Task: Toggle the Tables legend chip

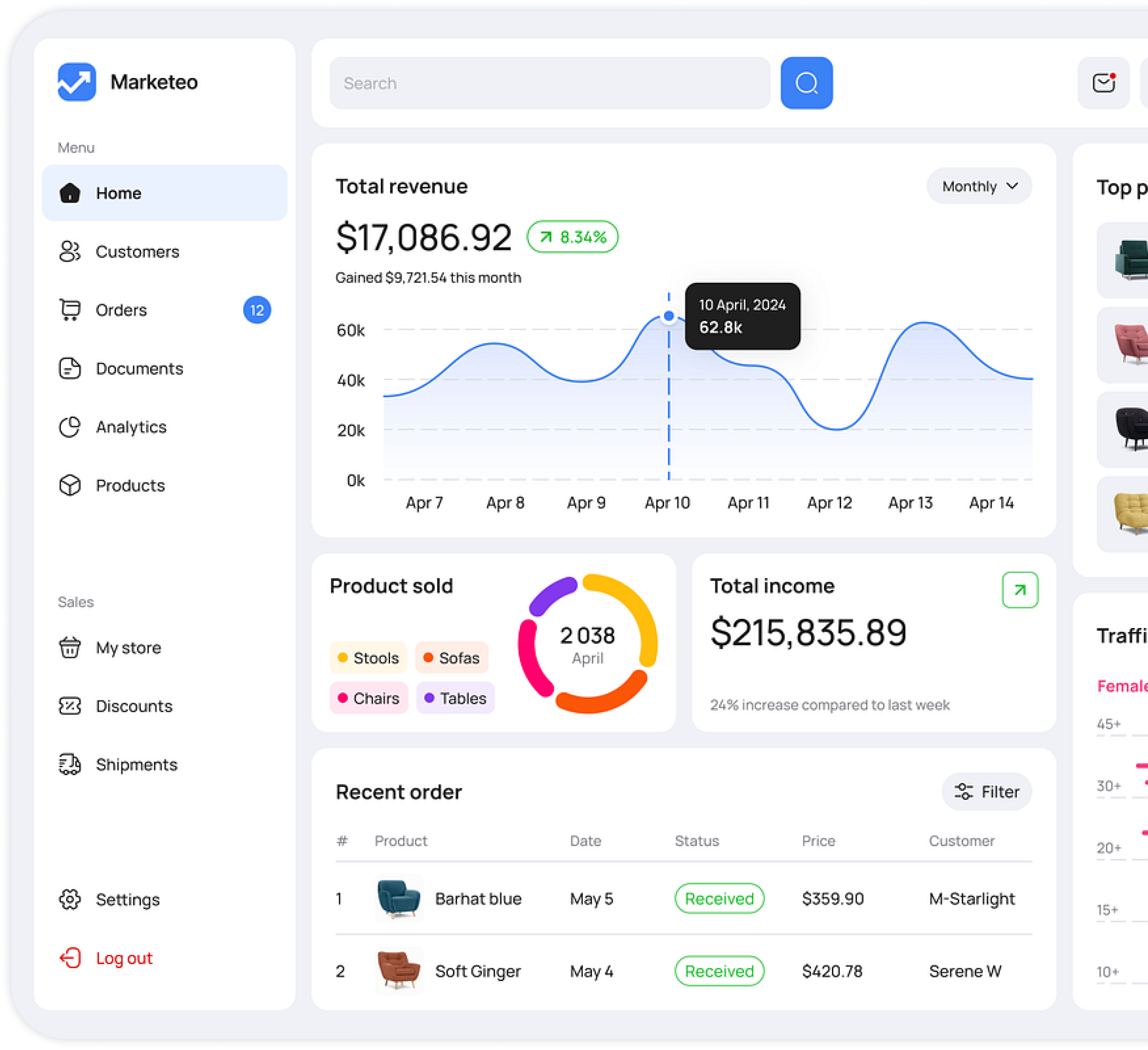Action: [x=456, y=698]
